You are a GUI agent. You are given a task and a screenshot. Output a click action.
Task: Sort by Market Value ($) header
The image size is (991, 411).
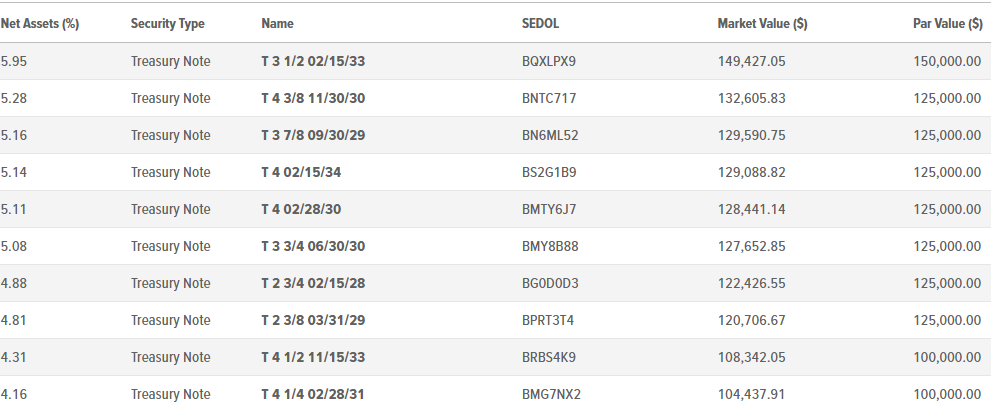pos(762,24)
